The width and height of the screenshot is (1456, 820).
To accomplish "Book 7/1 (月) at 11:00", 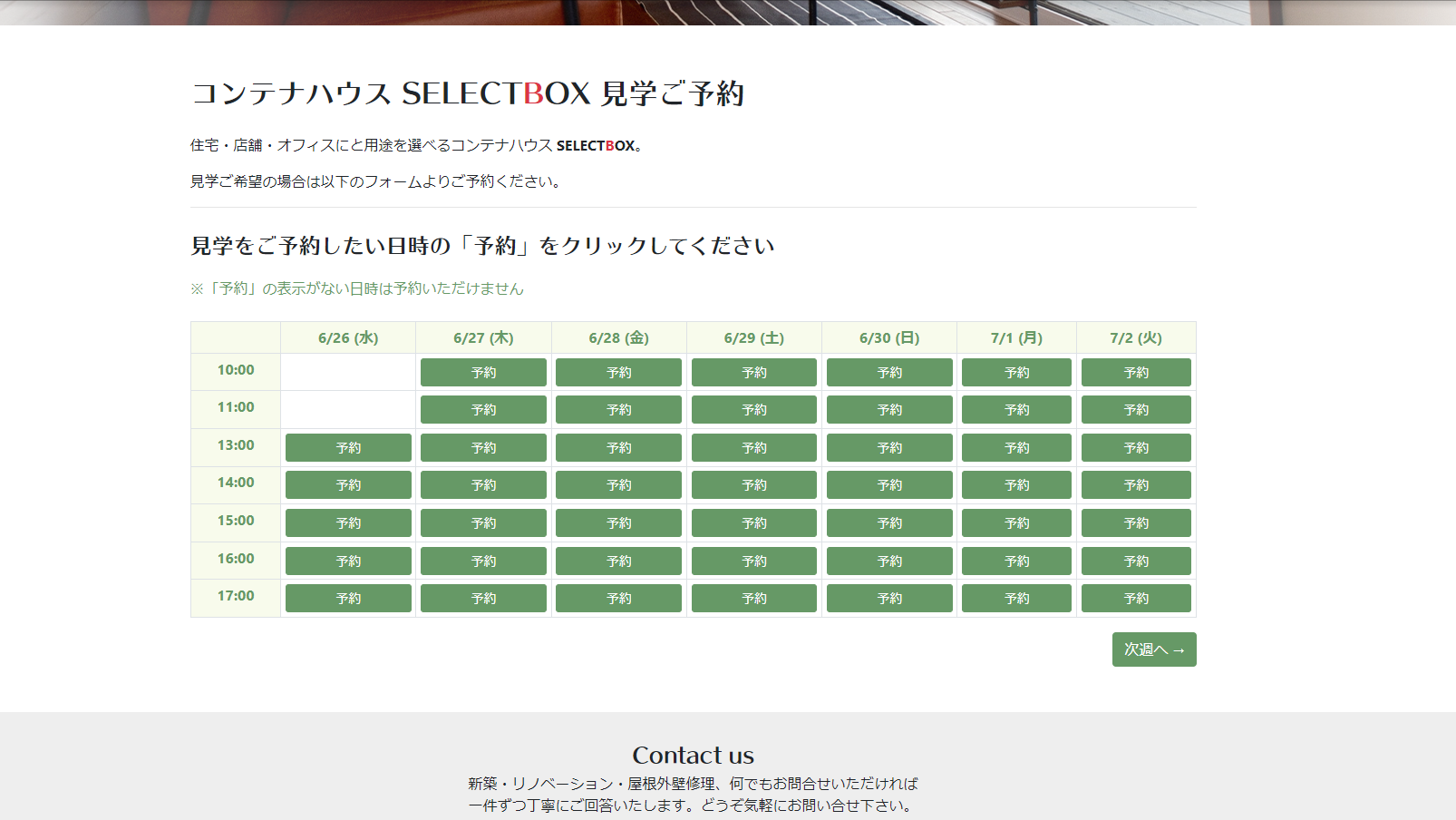I will [x=1016, y=410].
